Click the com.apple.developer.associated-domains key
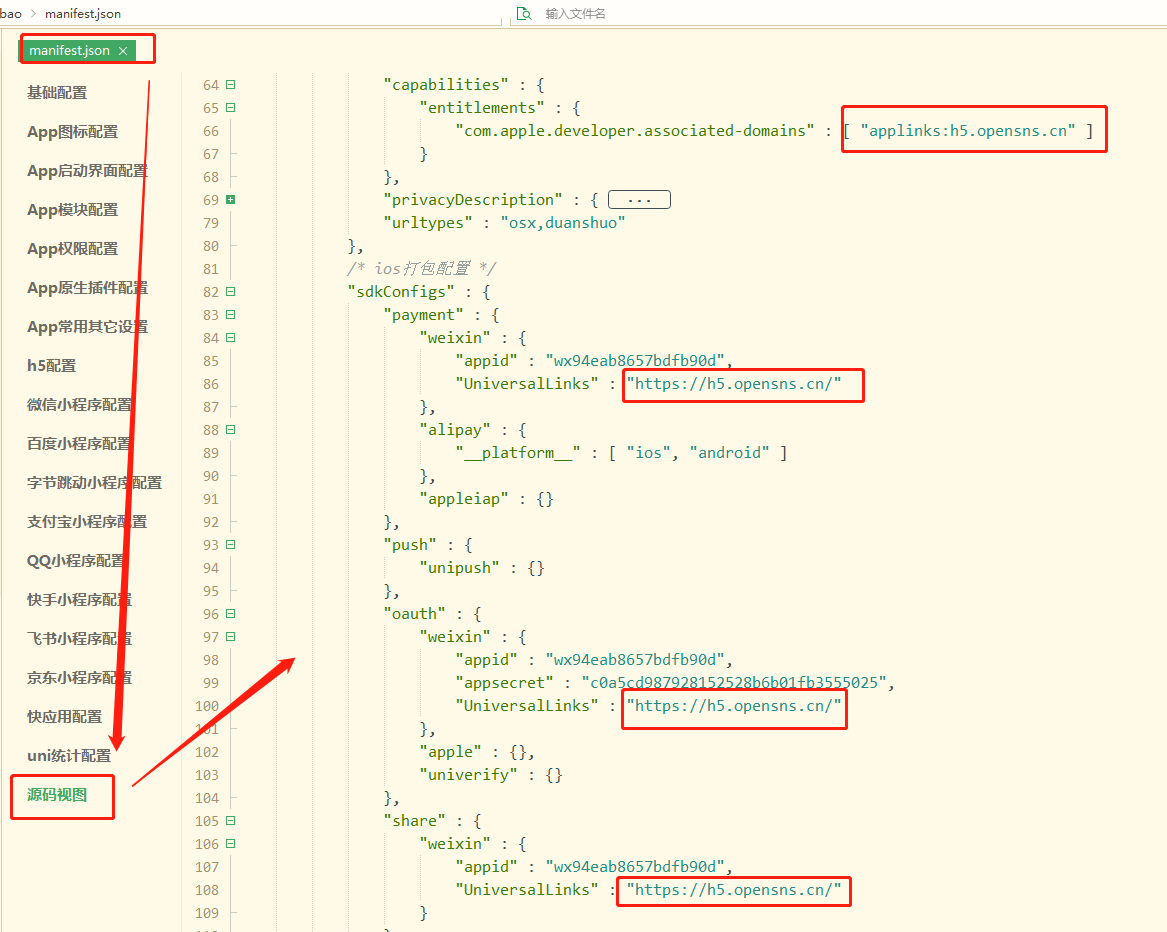1167x932 pixels. pyautogui.click(x=635, y=131)
